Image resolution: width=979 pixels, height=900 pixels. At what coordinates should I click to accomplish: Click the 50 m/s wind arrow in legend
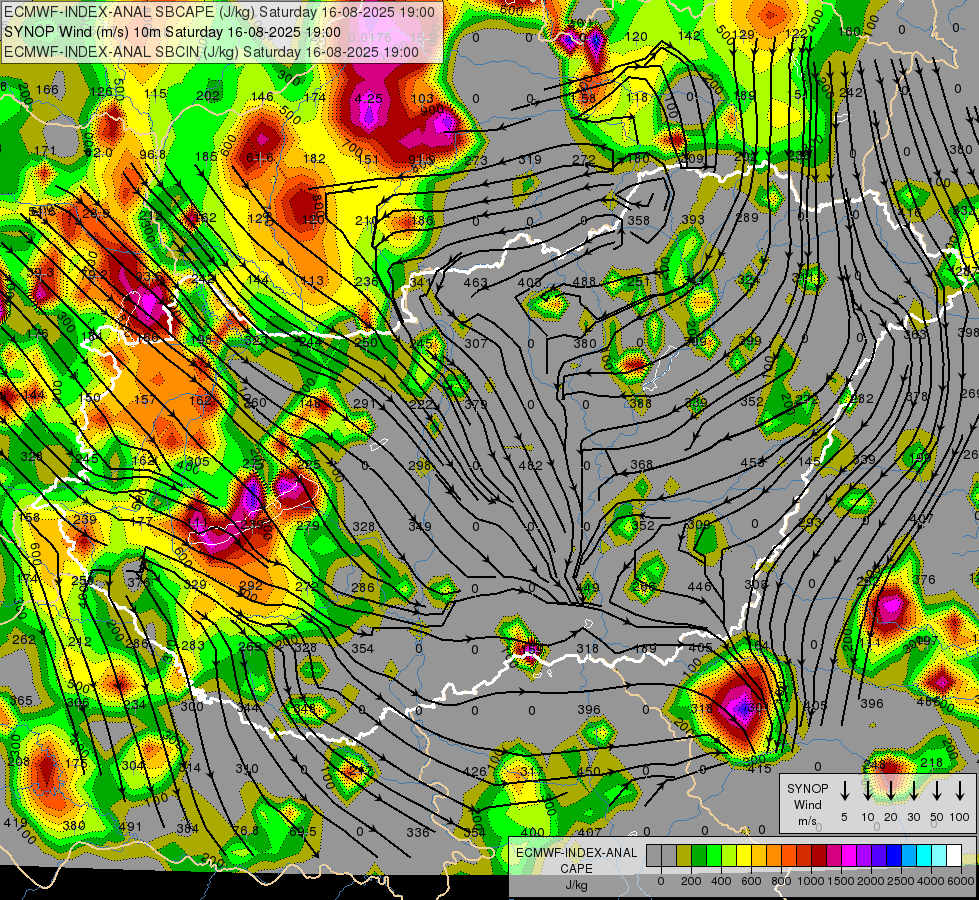click(x=937, y=790)
